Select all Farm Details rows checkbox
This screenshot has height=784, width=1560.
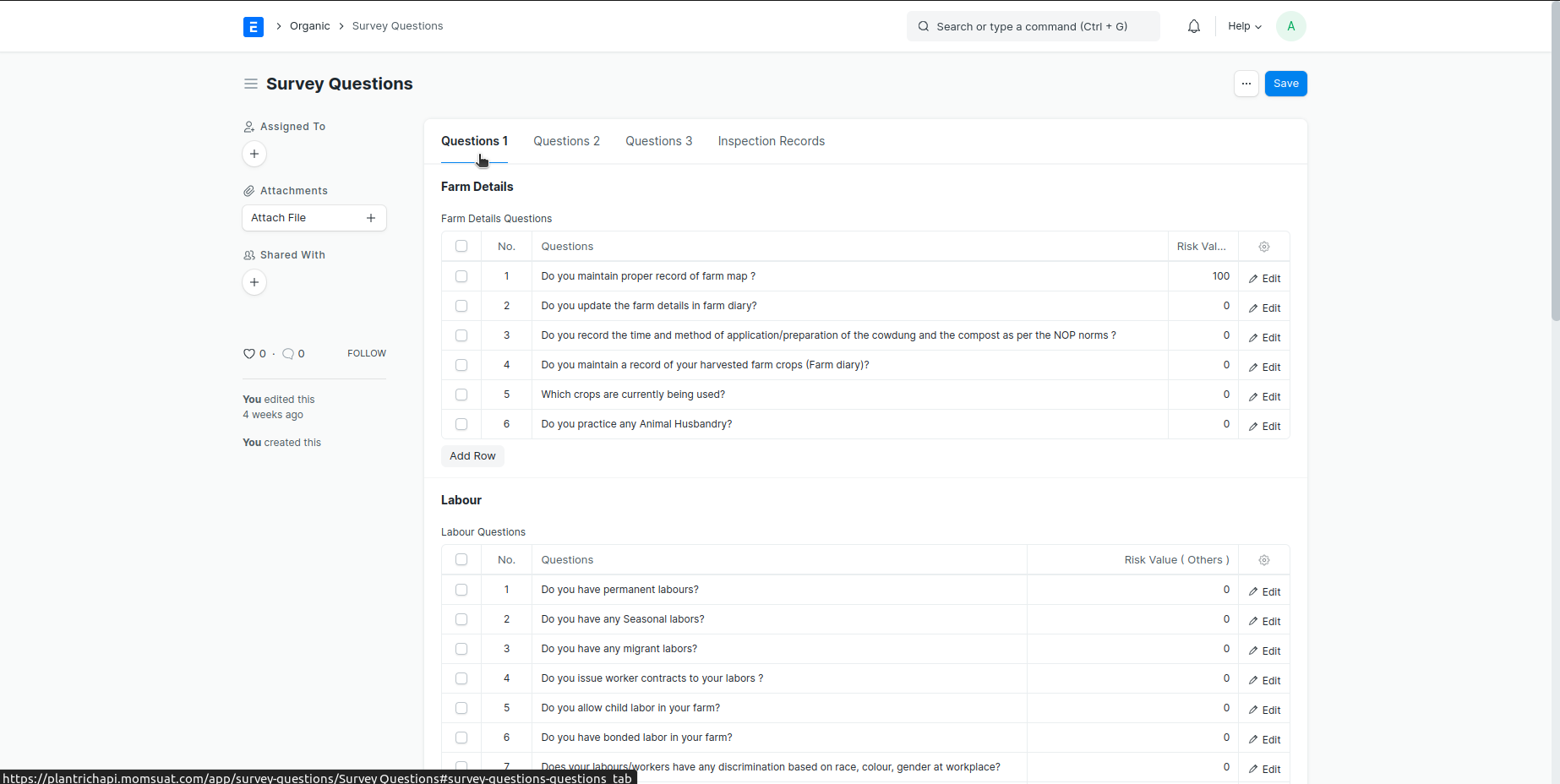(461, 247)
